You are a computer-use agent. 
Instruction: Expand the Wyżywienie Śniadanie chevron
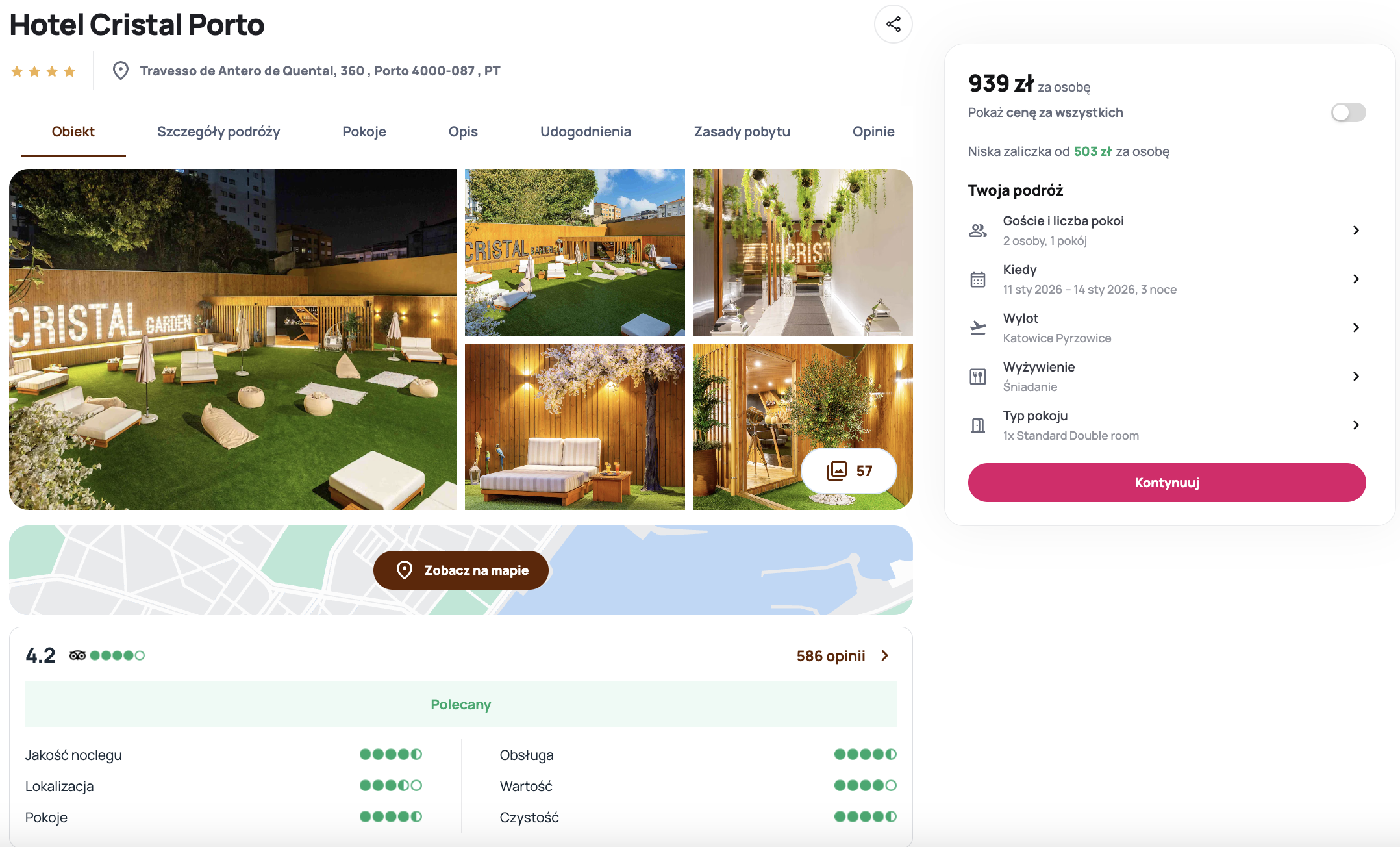[1356, 377]
